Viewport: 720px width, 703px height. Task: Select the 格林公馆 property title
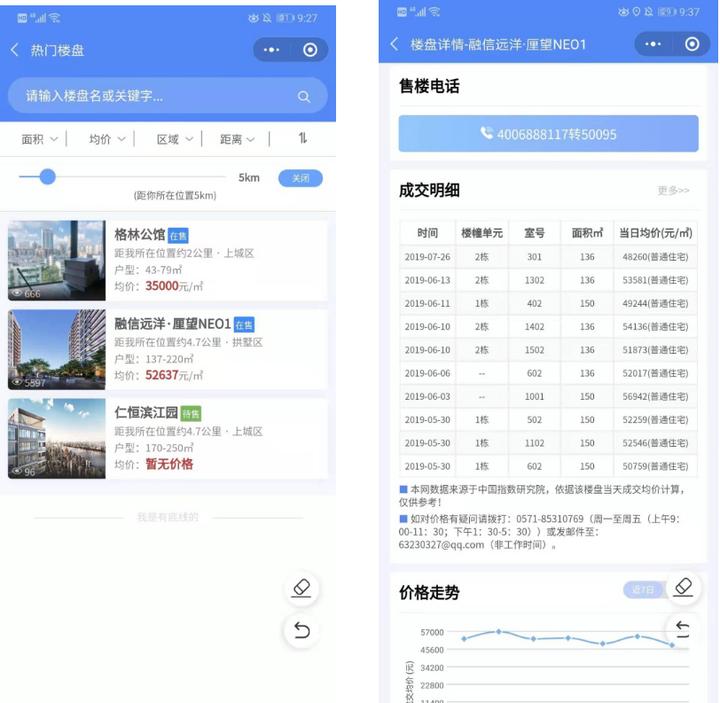tap(140, 235)
